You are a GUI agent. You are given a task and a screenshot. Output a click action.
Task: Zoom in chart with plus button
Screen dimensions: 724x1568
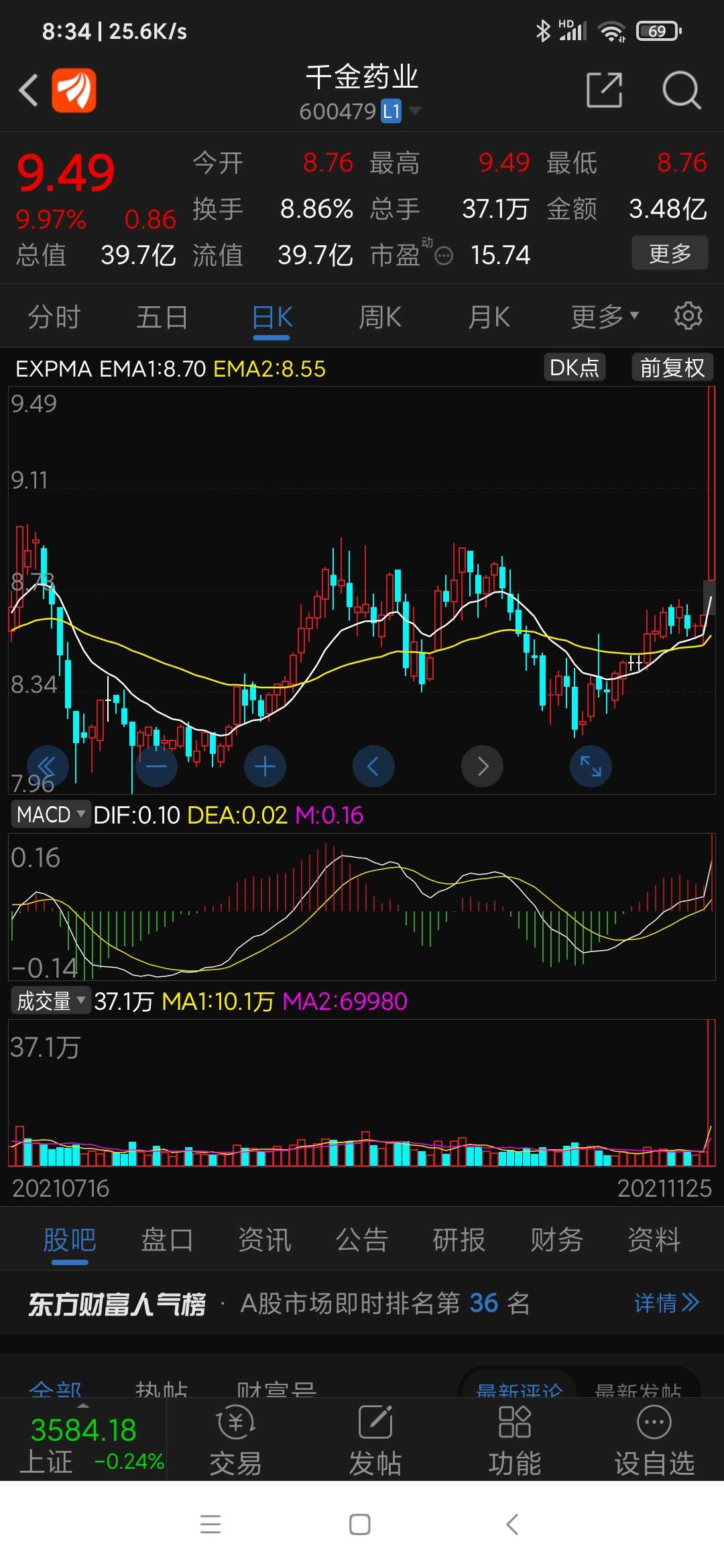coord(265,766)
